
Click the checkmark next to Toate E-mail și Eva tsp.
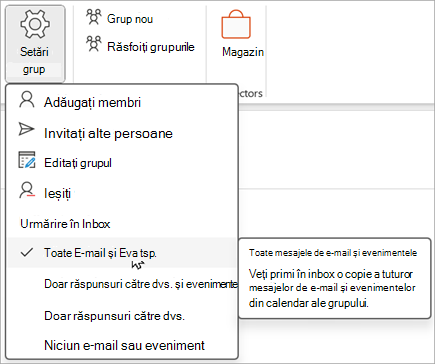point(27,252)
